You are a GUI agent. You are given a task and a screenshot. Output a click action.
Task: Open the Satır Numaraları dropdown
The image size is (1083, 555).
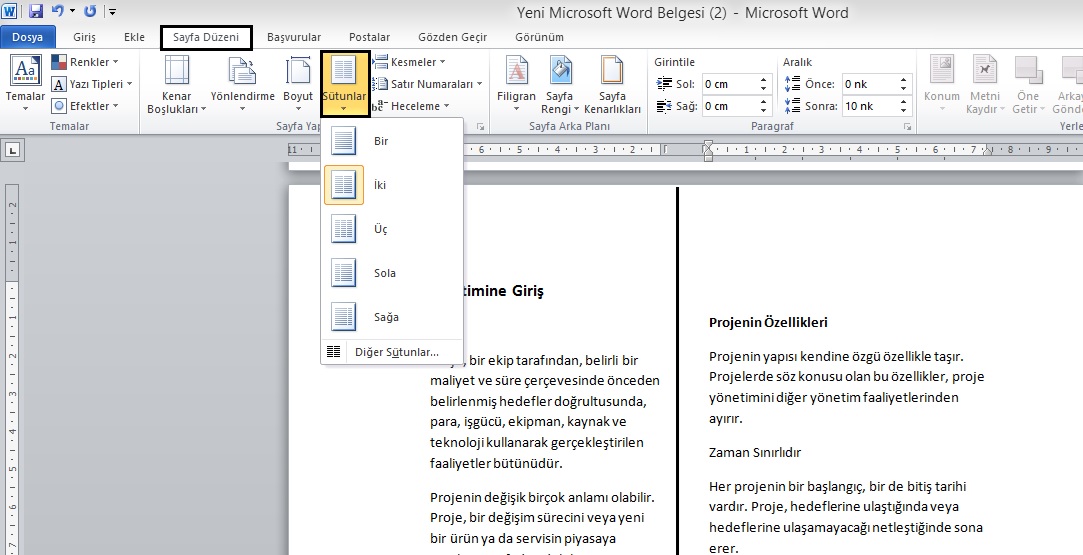tap(427, 84)
